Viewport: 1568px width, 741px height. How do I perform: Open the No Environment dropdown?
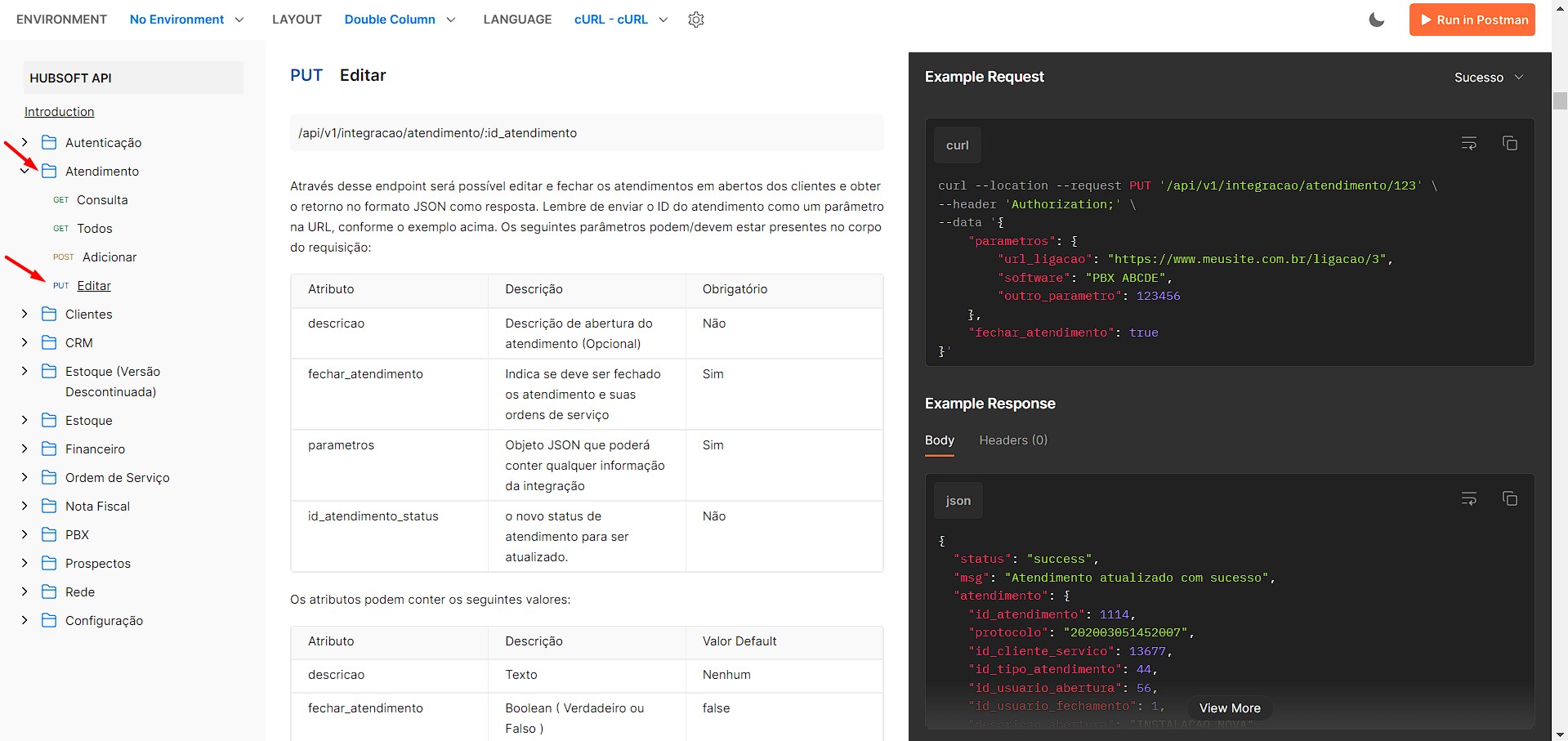point(186,20)
